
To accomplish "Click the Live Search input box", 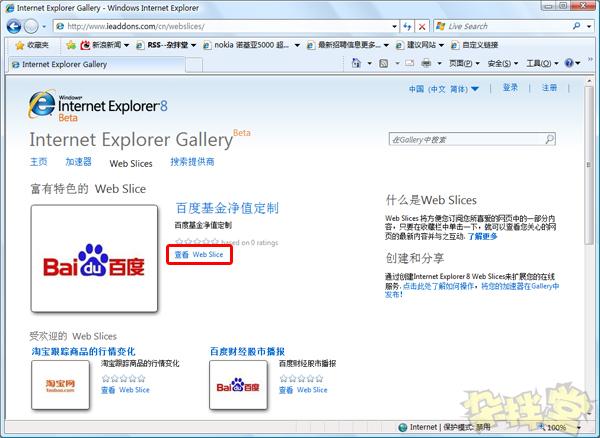I will 505,26.
